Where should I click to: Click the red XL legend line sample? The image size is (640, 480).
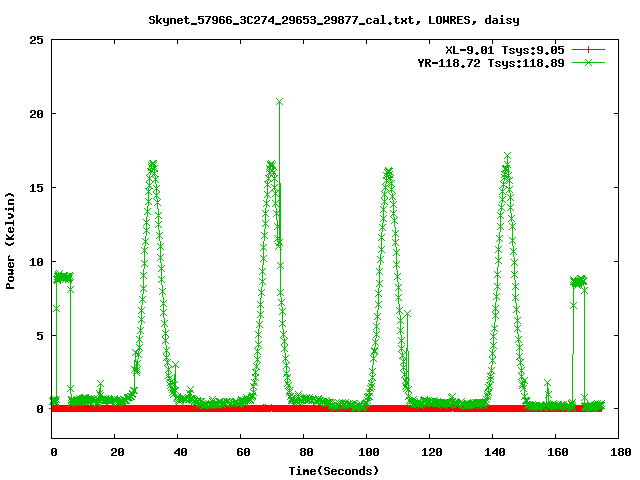(588, 50)
